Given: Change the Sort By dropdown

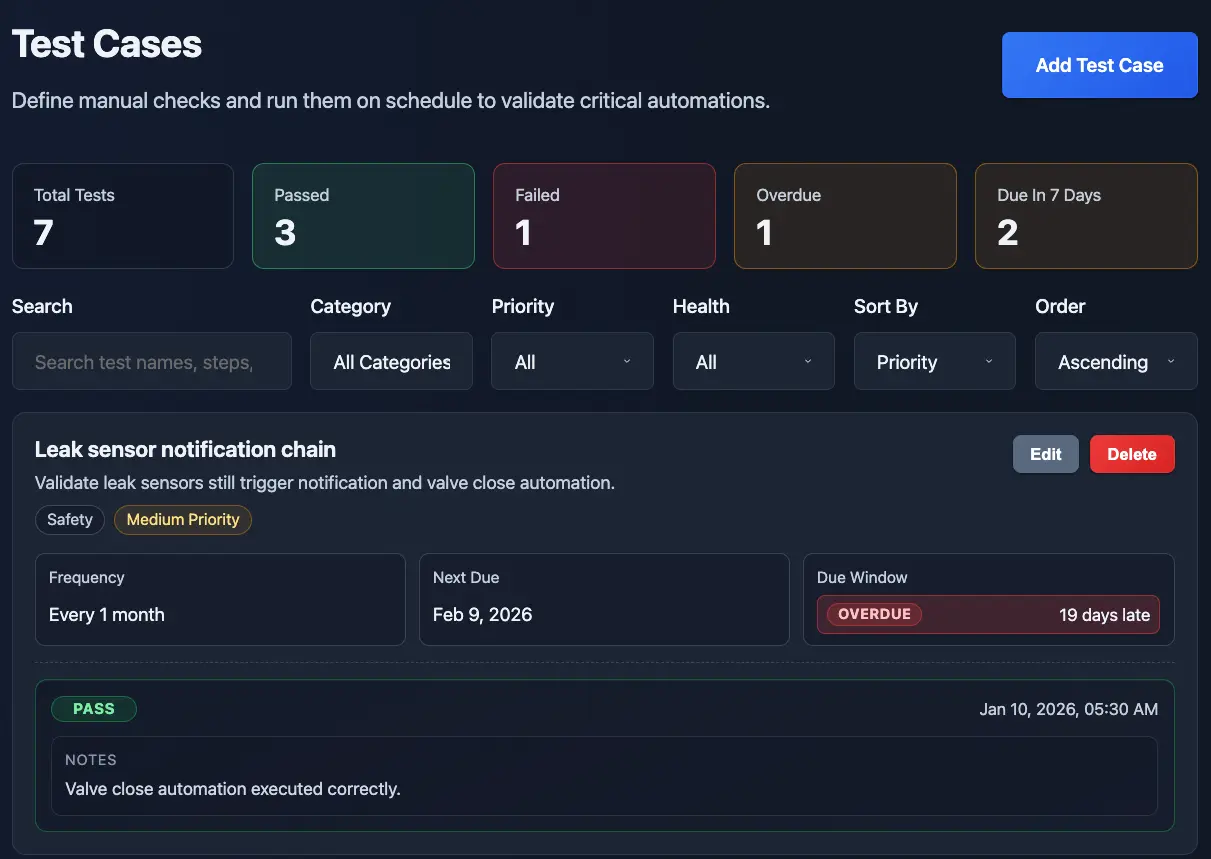Looking at the screenshot, I should (934, 362).
